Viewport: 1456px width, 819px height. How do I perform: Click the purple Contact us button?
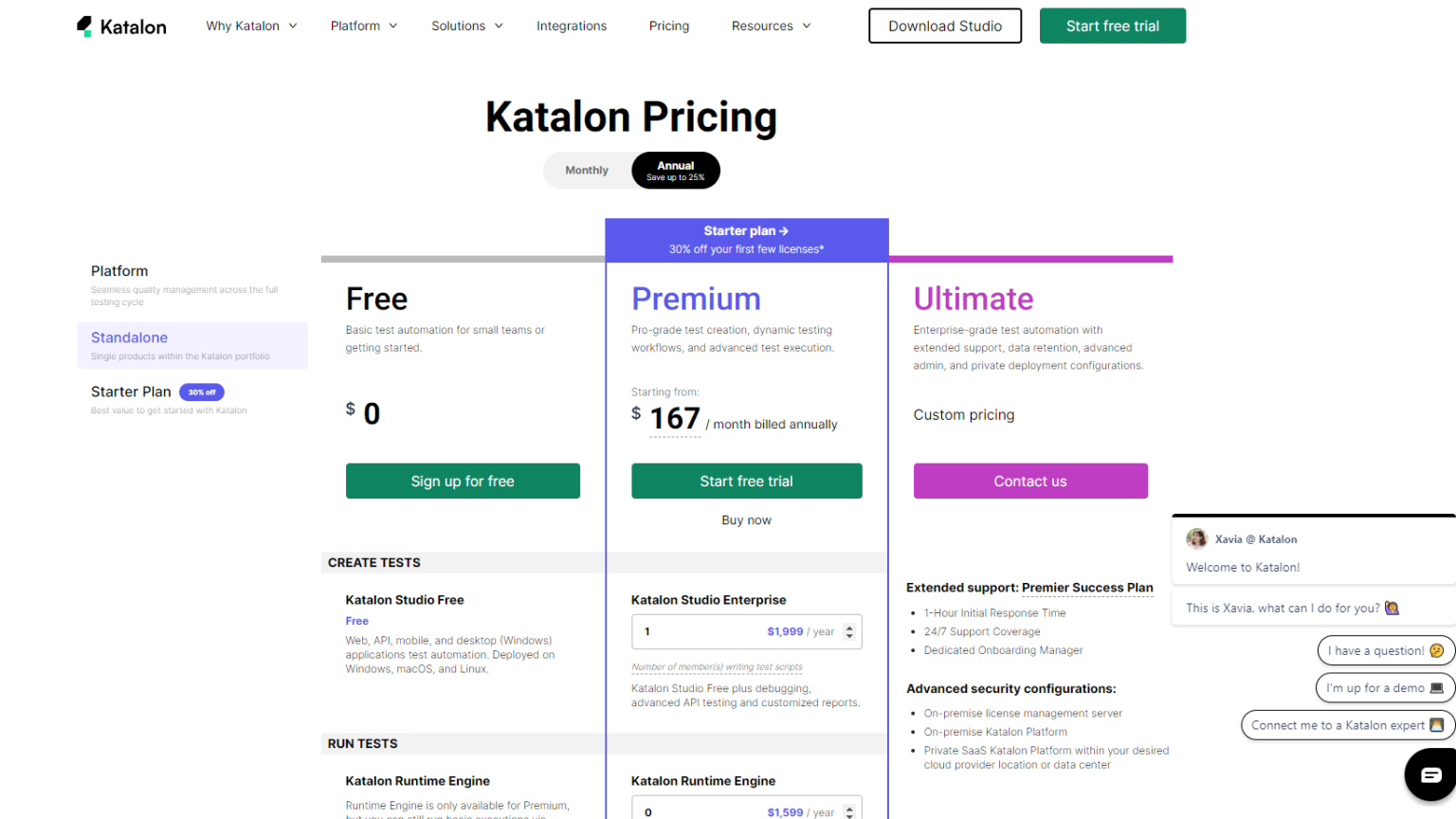point(1030,482)
